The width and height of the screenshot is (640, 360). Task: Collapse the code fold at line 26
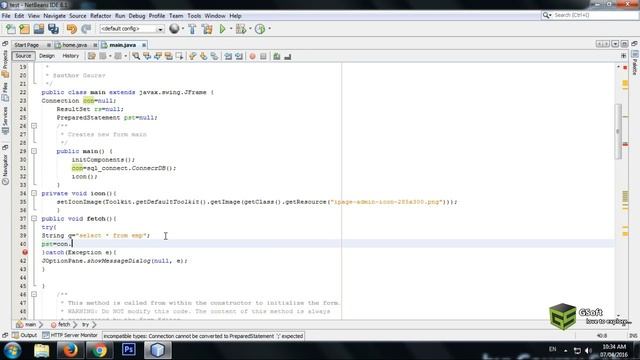pos(34,126)
